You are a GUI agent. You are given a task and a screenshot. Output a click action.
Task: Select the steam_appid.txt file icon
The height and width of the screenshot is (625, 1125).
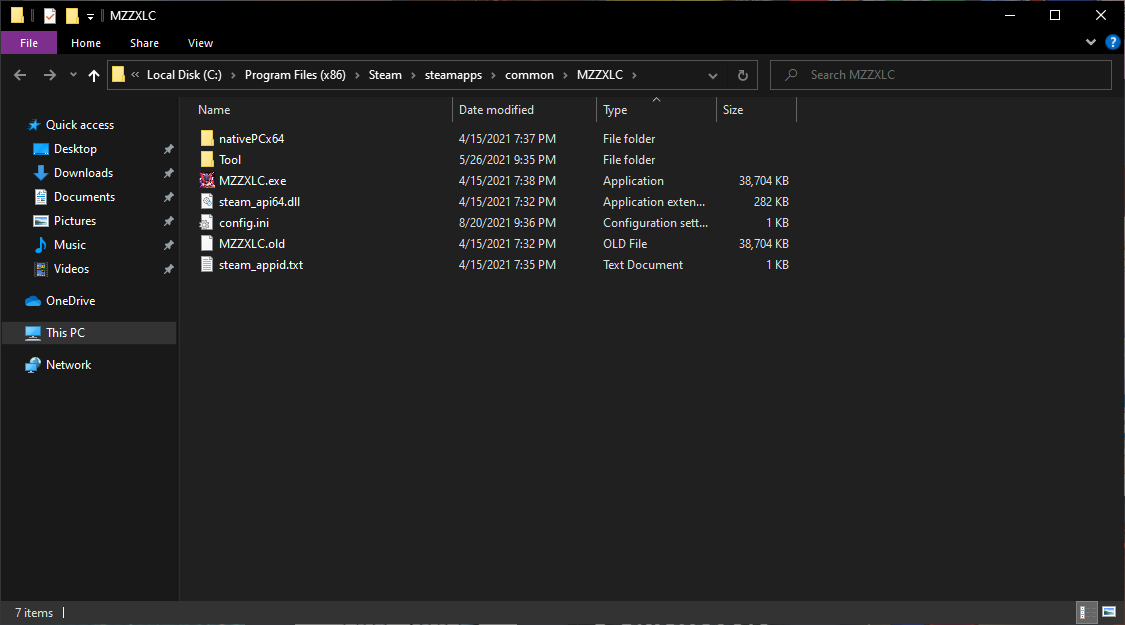pyautogui.click(x=207, y=265)
